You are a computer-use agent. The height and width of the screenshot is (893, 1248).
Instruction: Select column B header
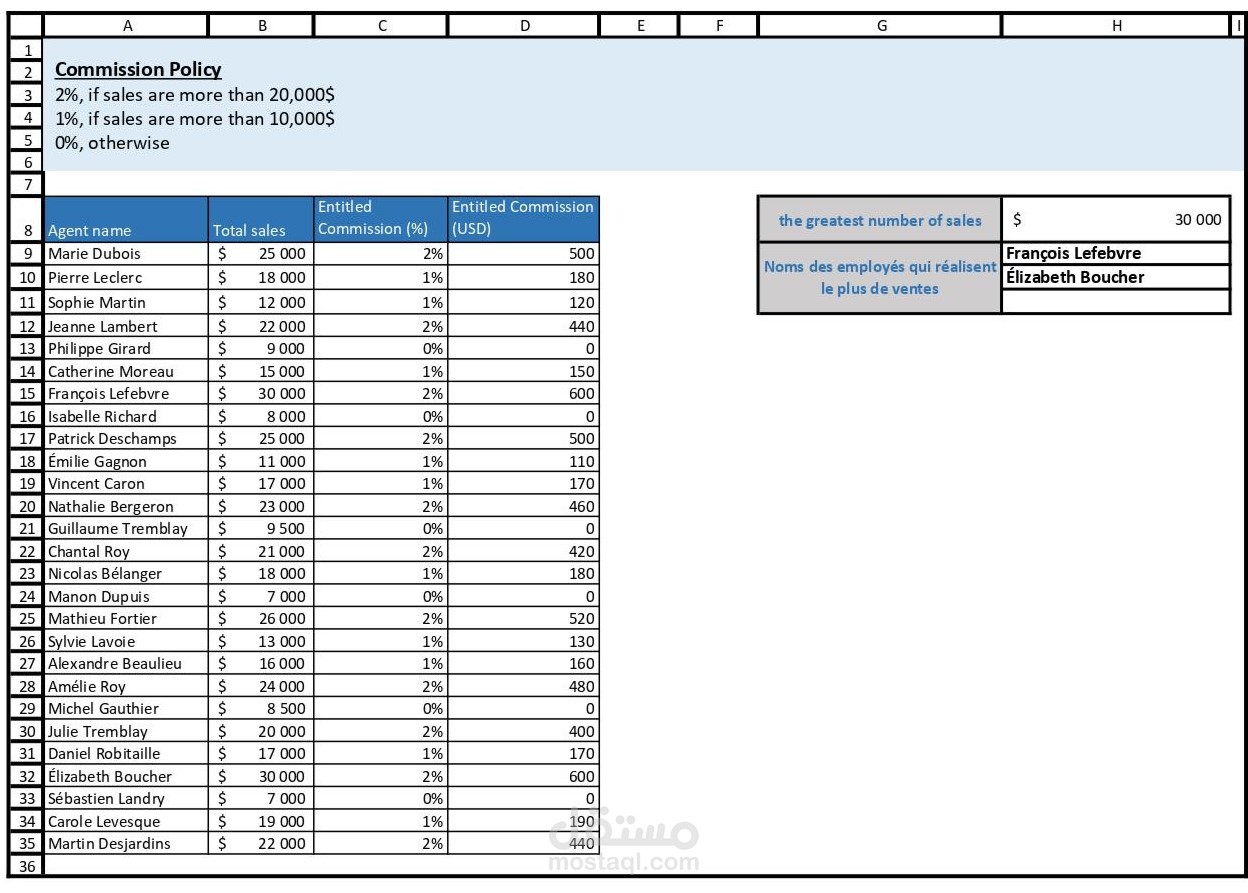[x=262, y=27]
